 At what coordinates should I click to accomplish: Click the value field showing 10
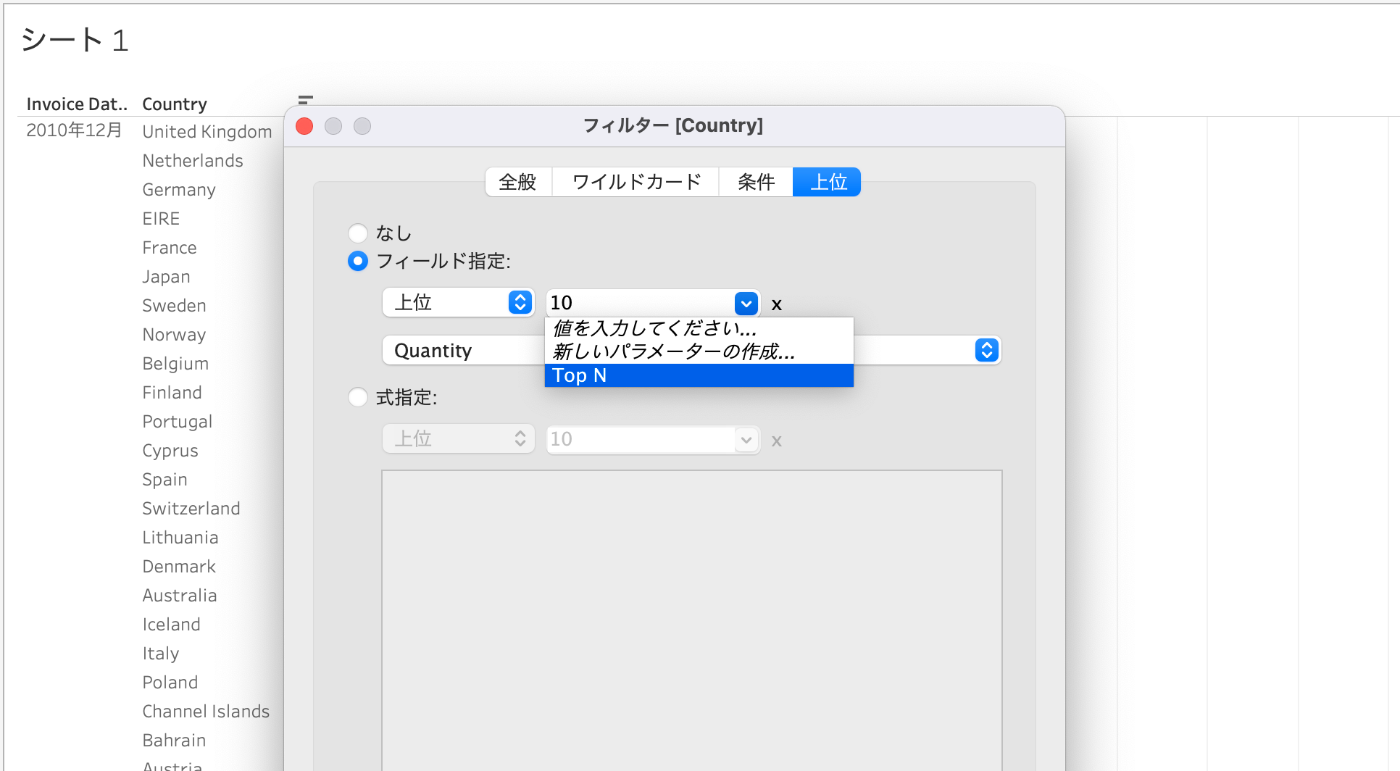(x=640, y=303)
